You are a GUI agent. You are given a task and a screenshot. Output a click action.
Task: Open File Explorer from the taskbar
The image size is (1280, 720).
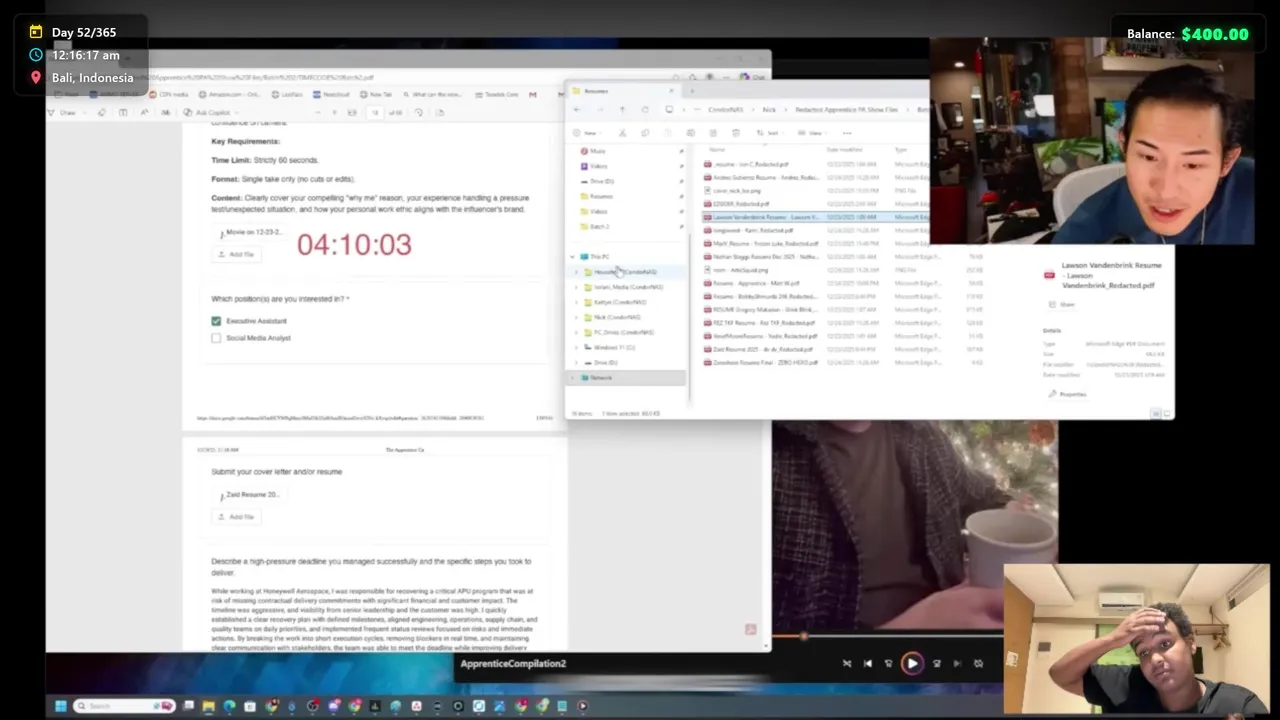coord(208,706)
